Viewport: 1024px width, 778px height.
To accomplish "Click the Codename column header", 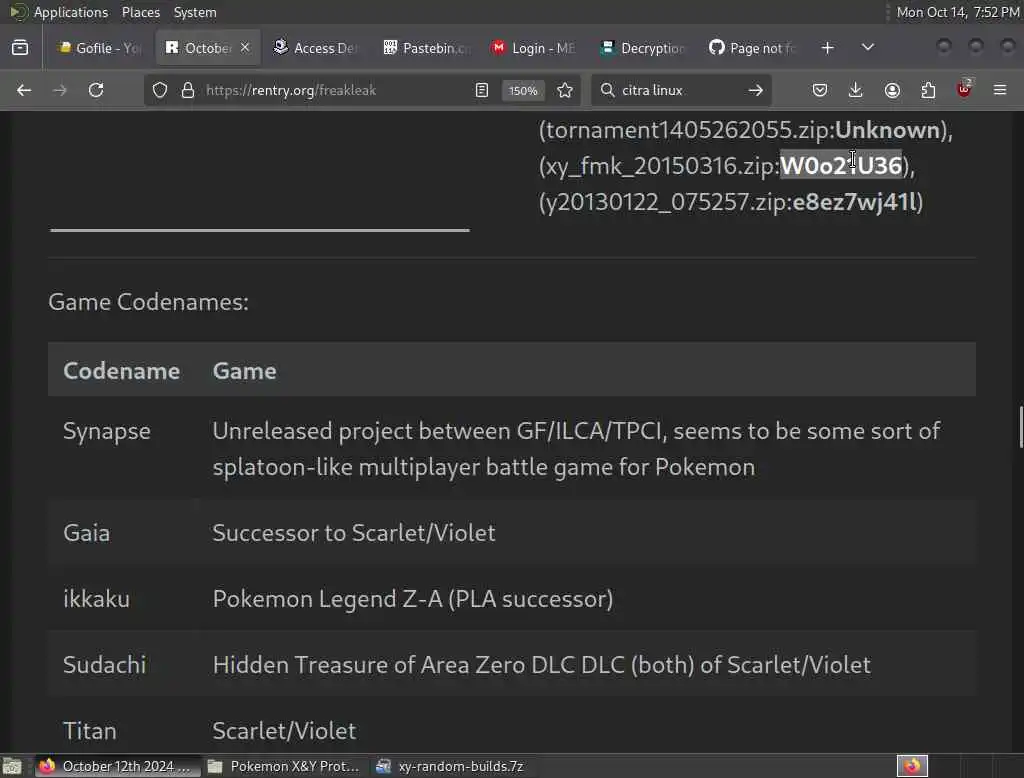I will coord(121,371).
